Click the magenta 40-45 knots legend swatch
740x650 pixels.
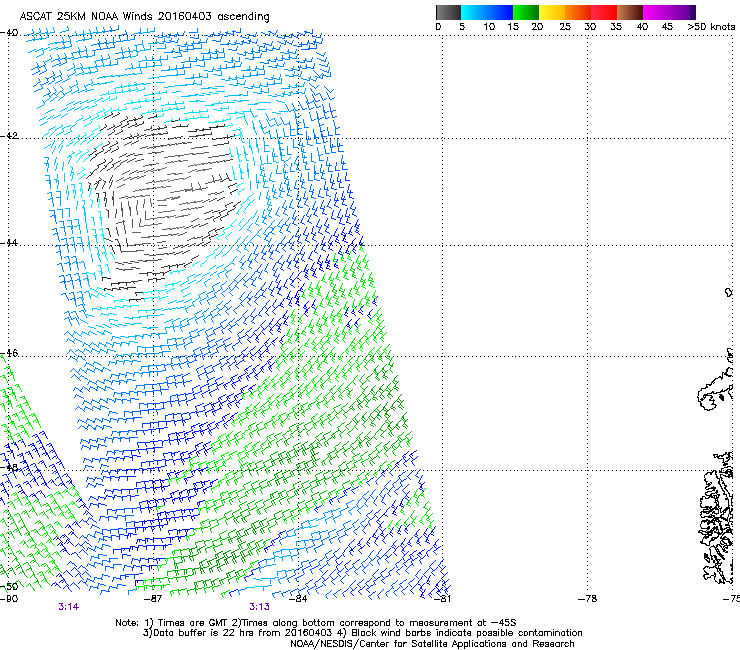pyautogui.click(x=656, y=12)
